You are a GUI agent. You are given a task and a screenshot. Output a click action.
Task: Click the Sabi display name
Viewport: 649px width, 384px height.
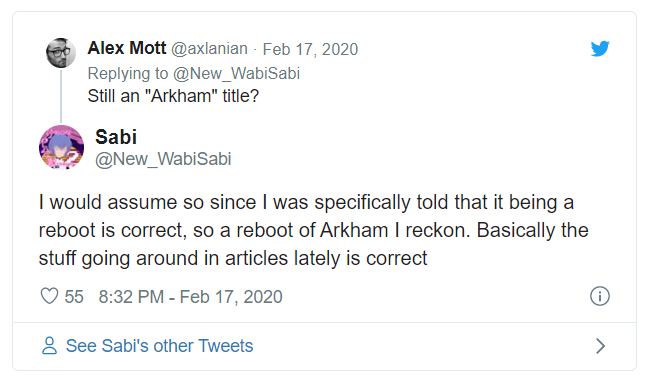[x=116, y=137]
